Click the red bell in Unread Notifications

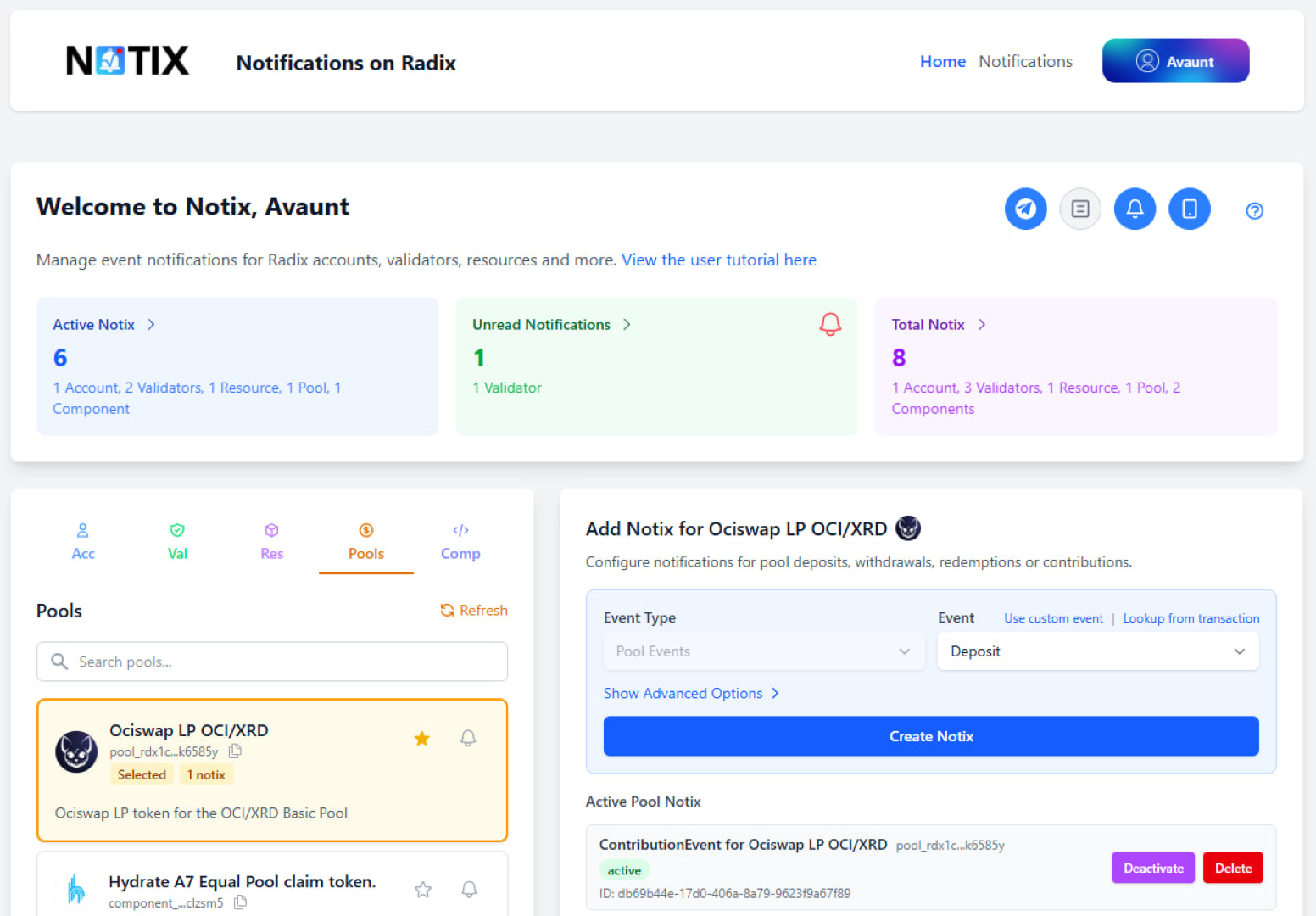click(830, 324)
